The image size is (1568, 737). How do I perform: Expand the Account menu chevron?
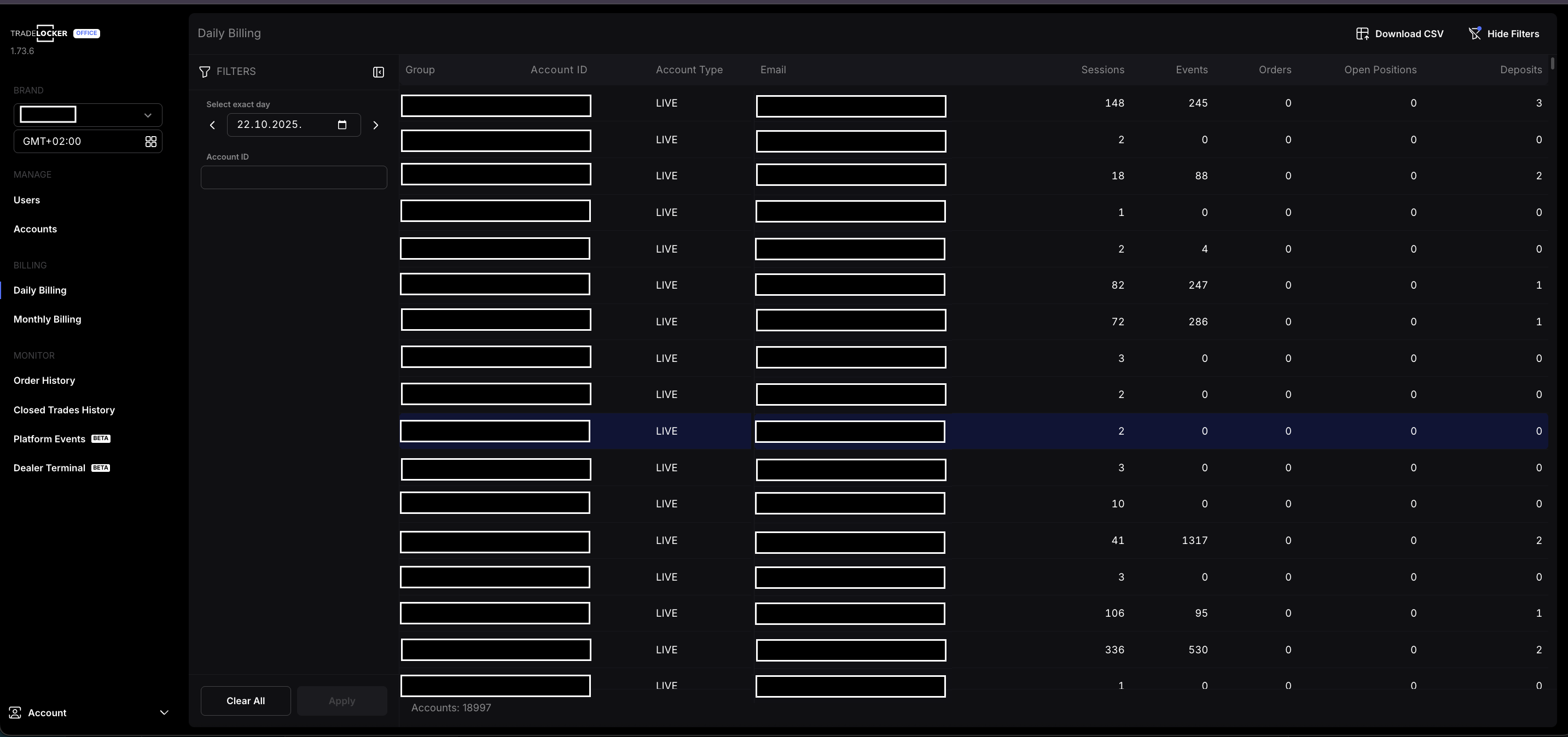click(x=164, y=712)
